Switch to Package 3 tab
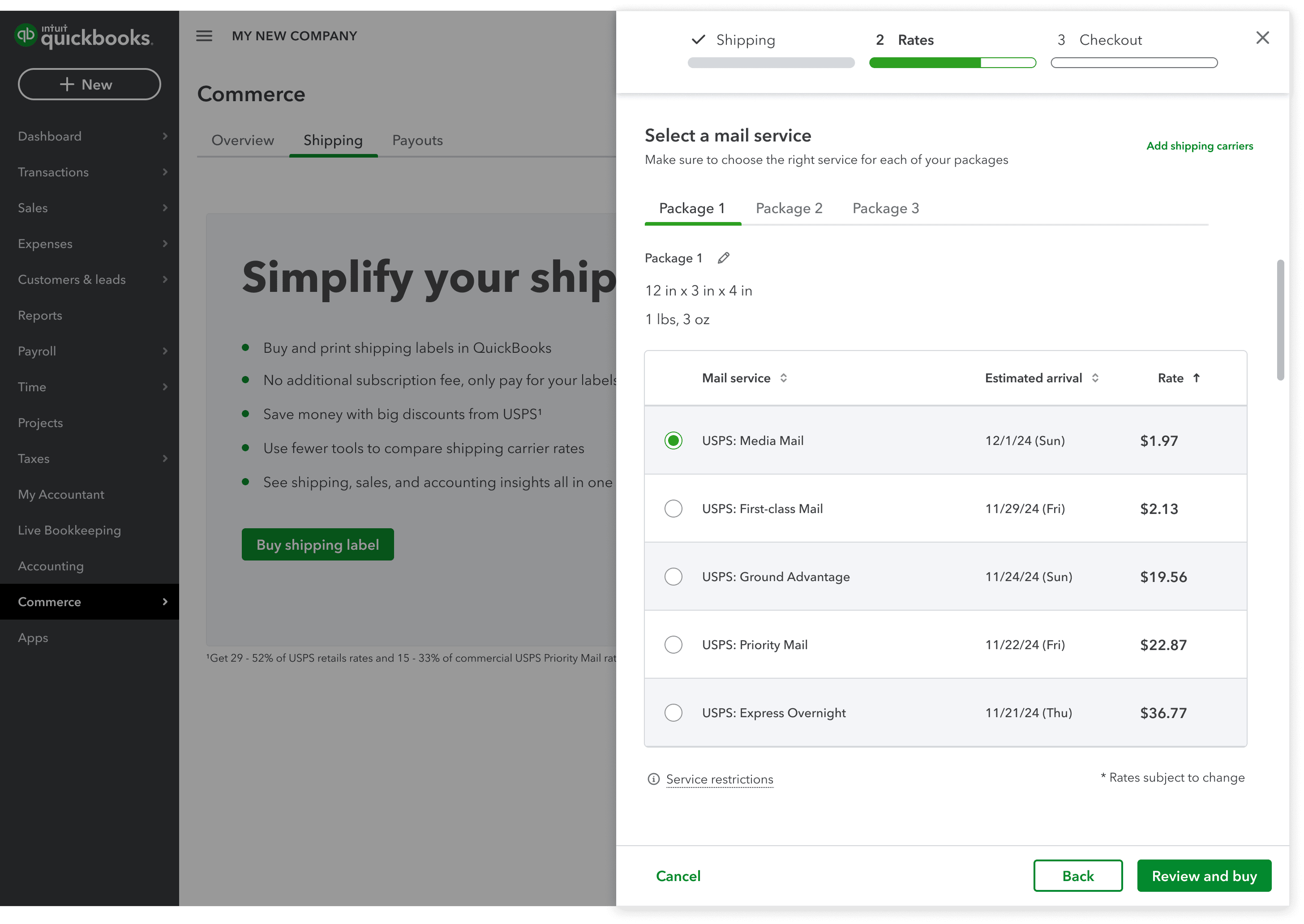The image size is (1304, 924). [x=886, y=208]
